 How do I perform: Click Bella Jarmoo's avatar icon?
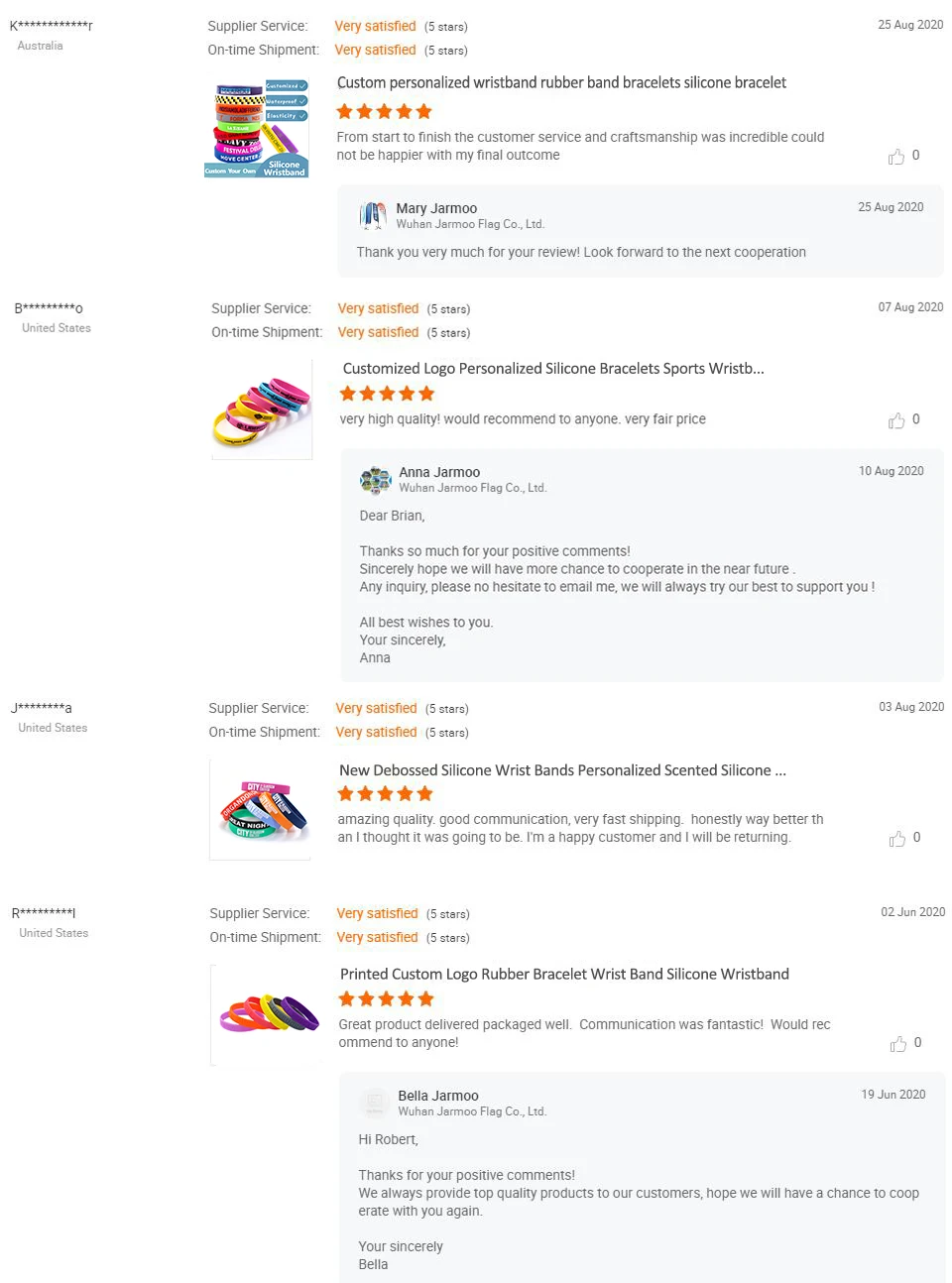pyautogui.click(x=375, y=1103)
